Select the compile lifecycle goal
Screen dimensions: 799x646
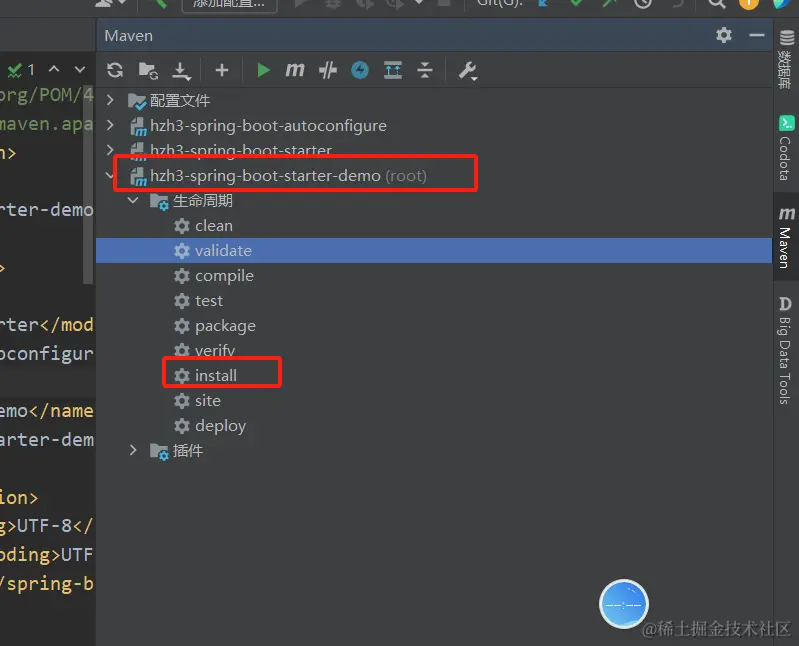[214, 276]
